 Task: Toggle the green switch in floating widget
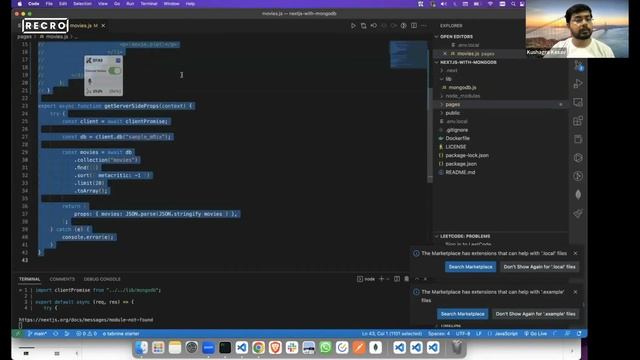(115, 71)
